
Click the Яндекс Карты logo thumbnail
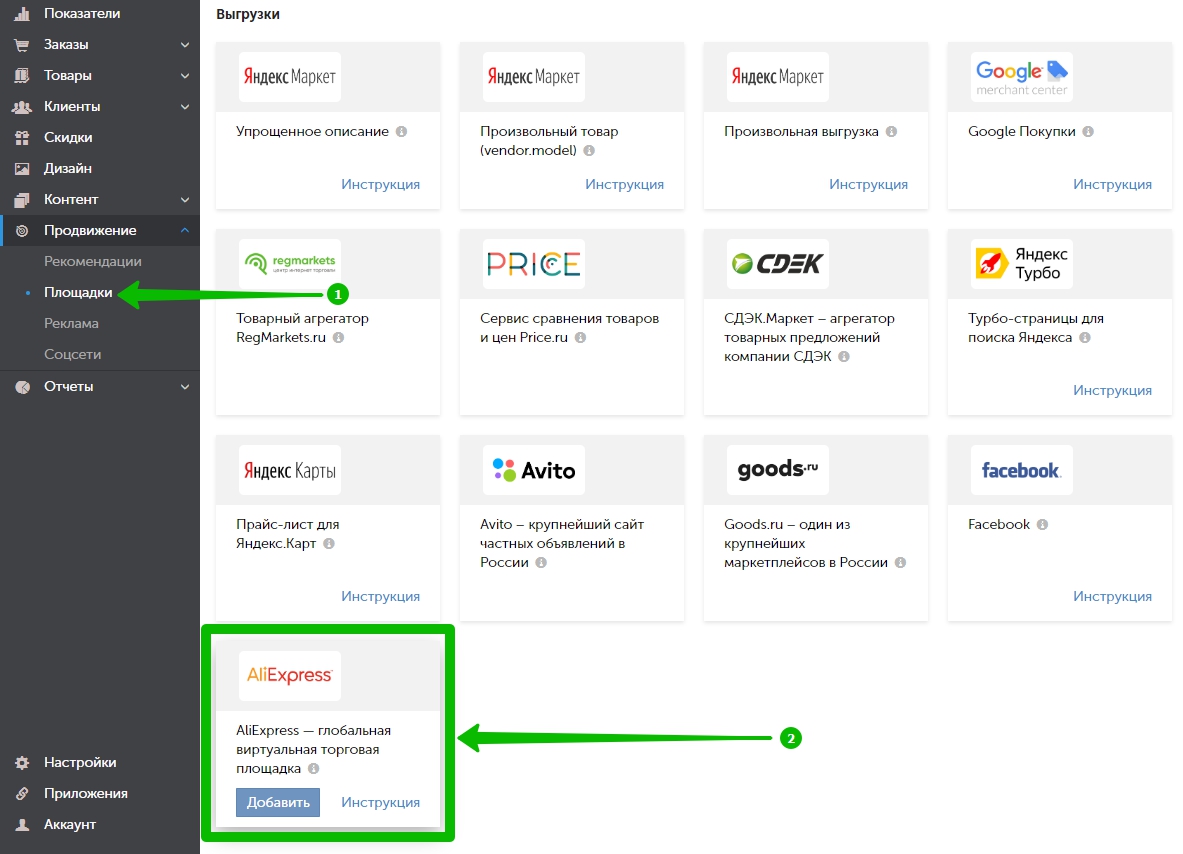coord(290,470)
